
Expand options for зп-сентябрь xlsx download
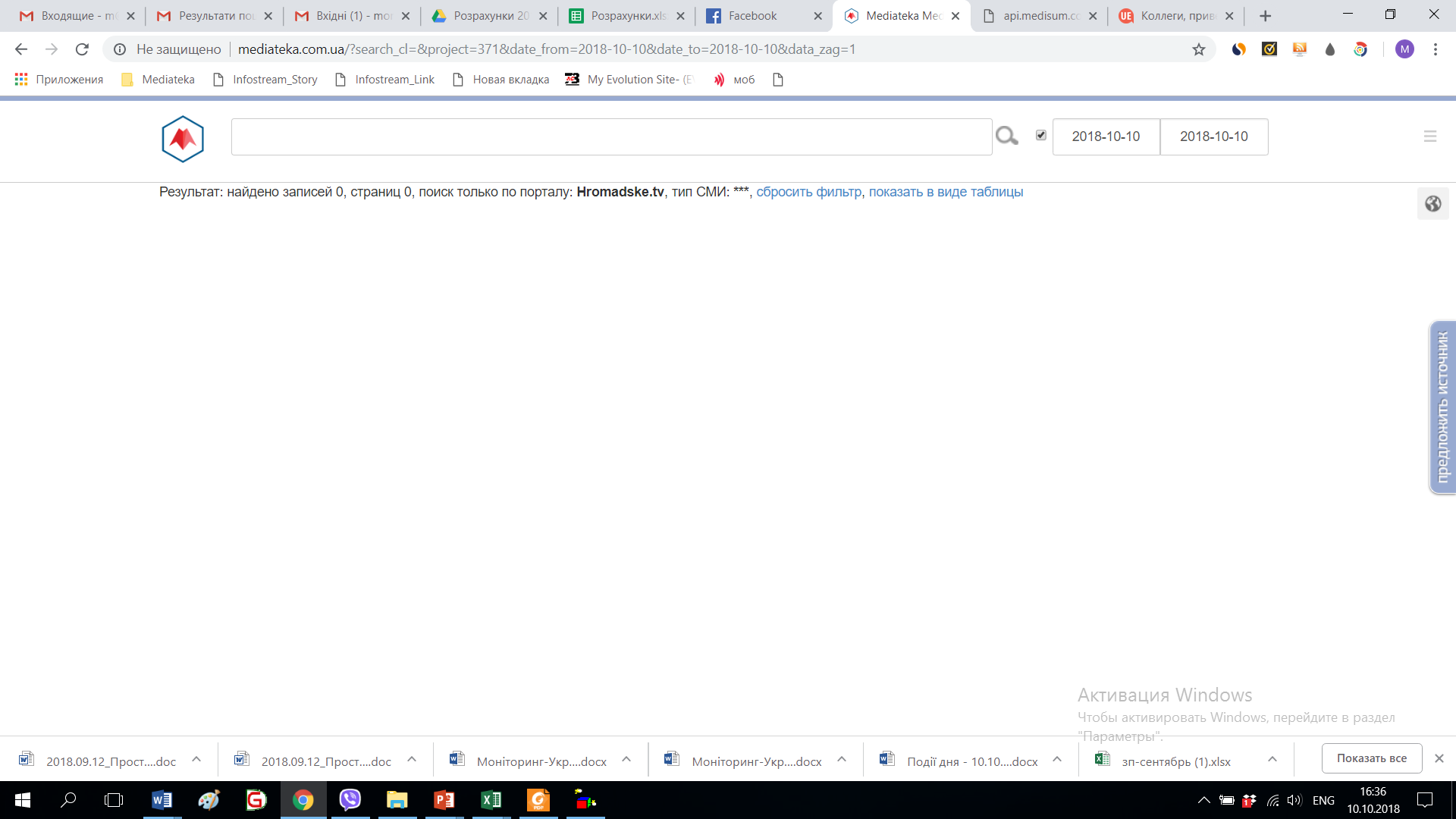[1272, 759]
